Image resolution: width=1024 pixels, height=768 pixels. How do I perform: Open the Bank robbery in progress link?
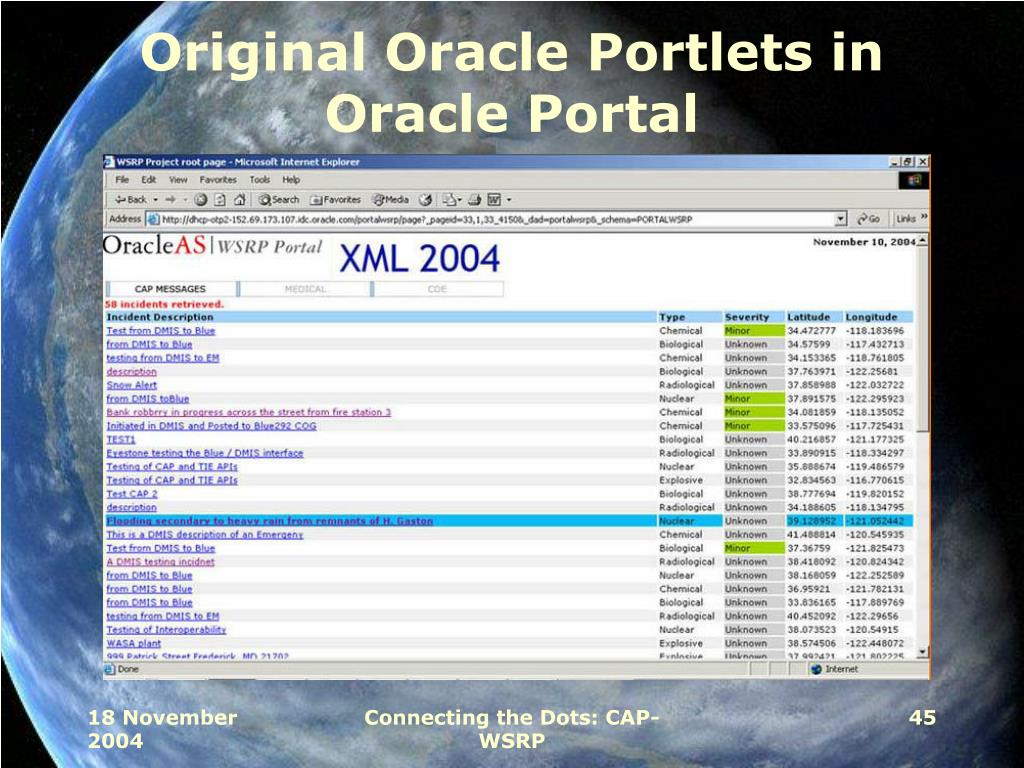249,412
